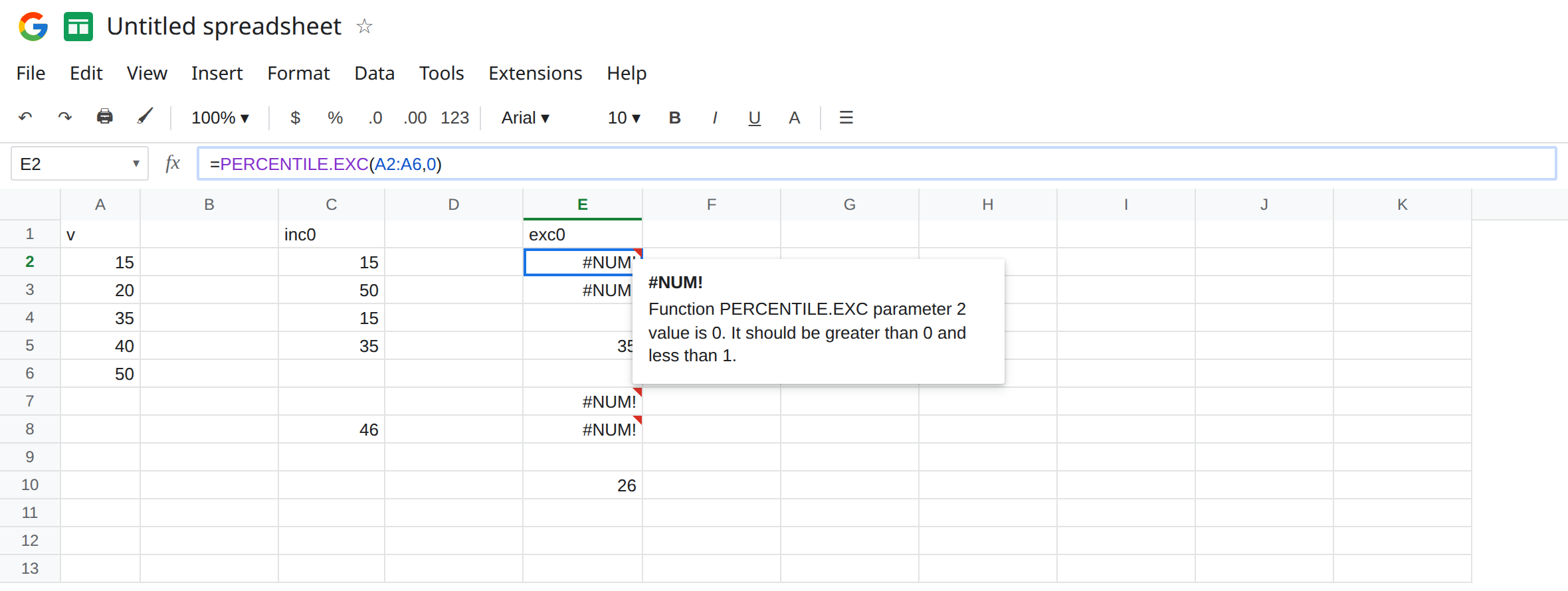Screen dimensions: 1568x591
Task: Format as percent
Action: 335,118
